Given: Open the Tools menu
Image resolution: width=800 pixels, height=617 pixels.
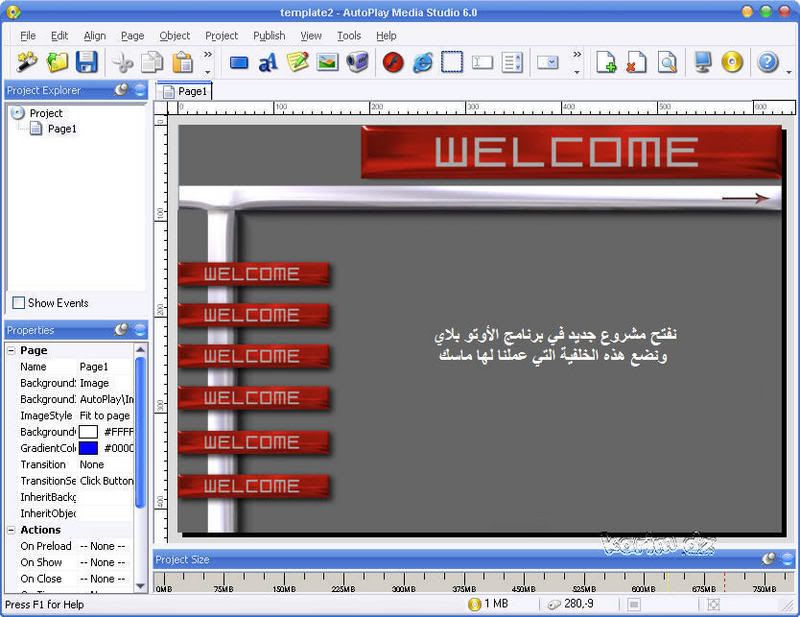Looking at the screenshot, I should pos(349,36).
